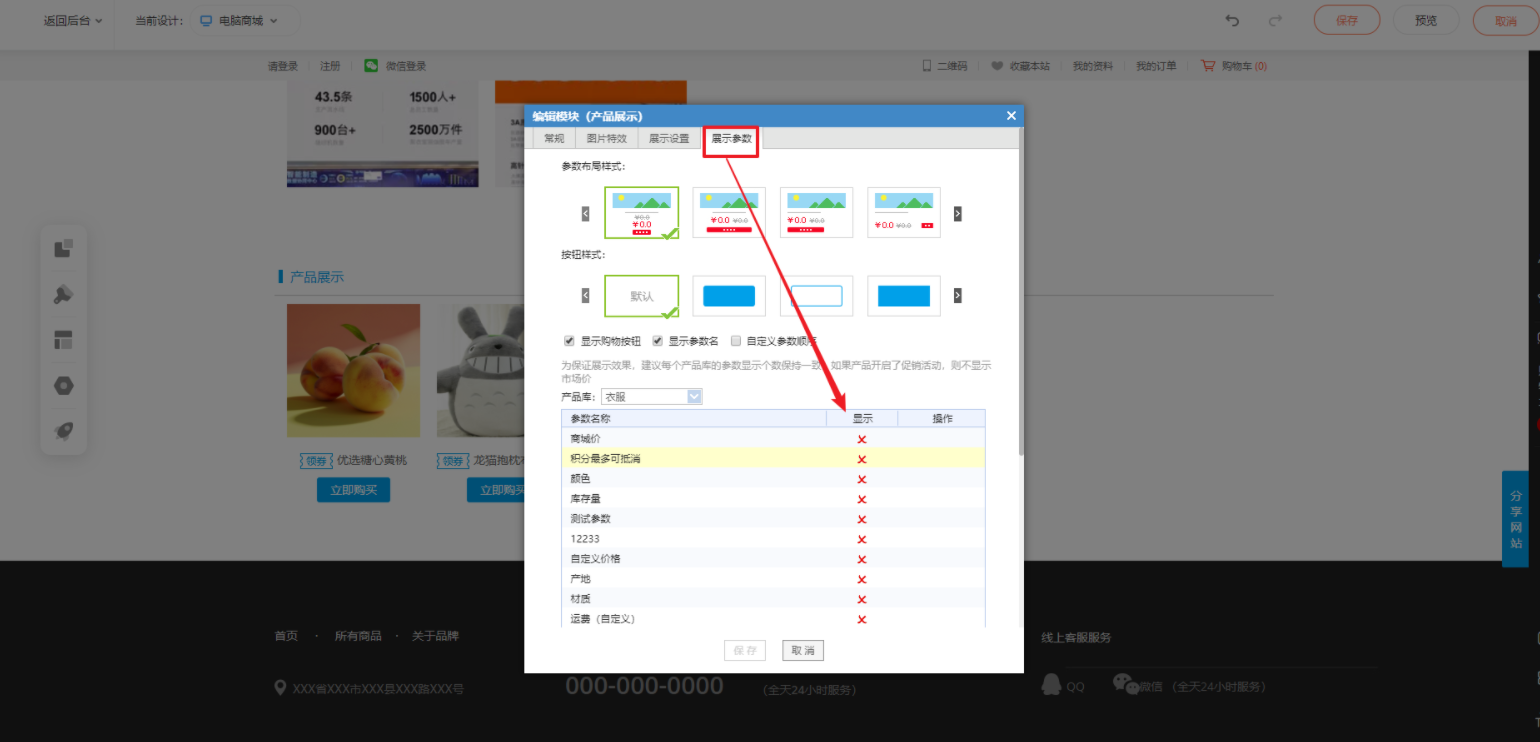Open the paintbrush style tool in the sidebar
The height and width of the screenshot is (742, 1540).
click(x=64, y=294)
